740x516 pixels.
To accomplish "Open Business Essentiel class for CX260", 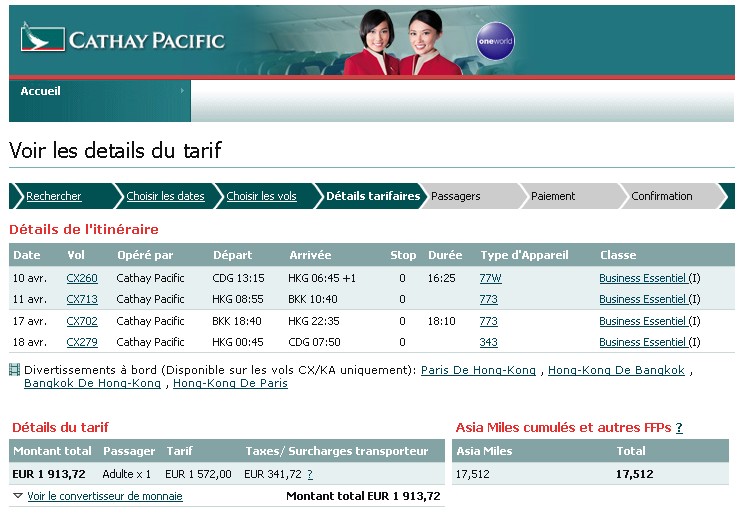I will pyautogui.click(x=642, y=278).
